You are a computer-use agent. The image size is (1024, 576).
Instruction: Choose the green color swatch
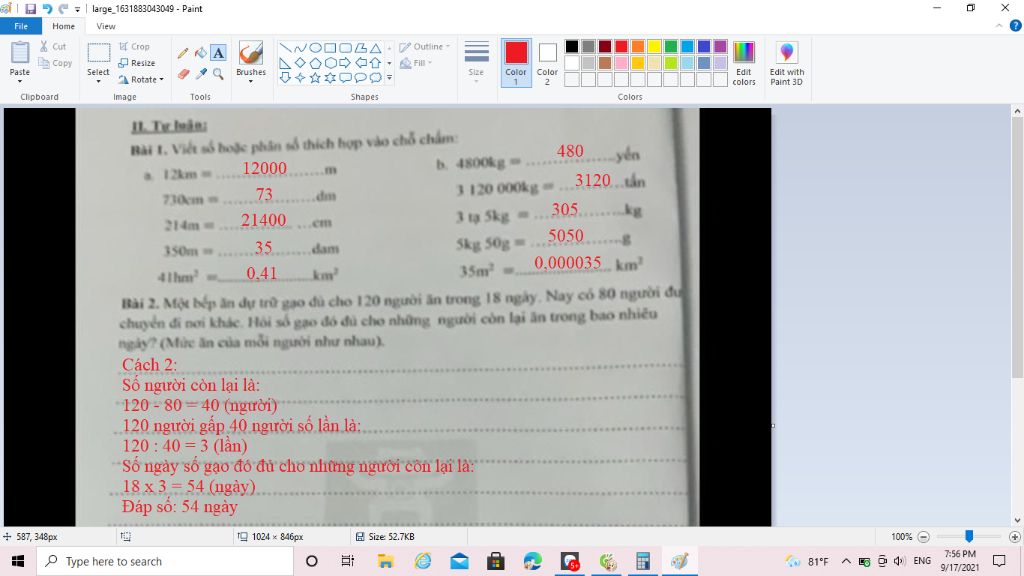pos(671,46)
